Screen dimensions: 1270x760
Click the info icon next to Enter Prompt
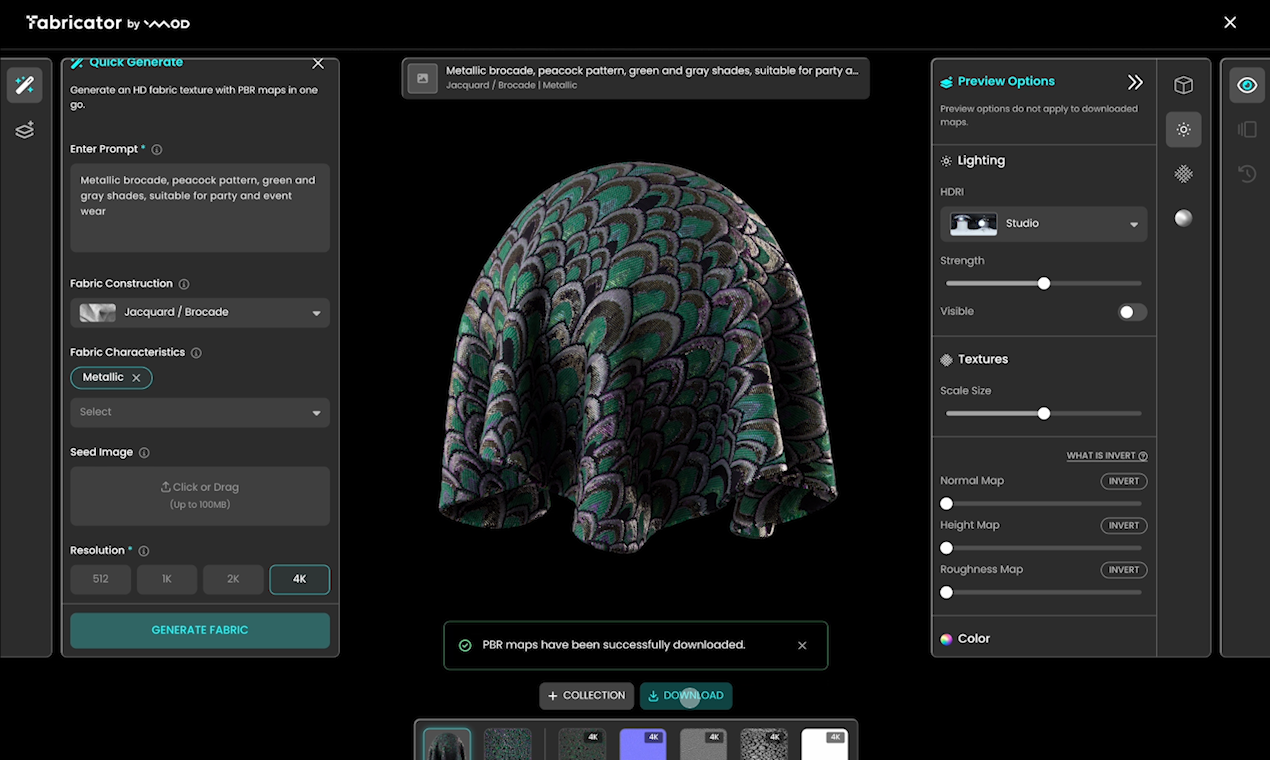coord(157,149)
